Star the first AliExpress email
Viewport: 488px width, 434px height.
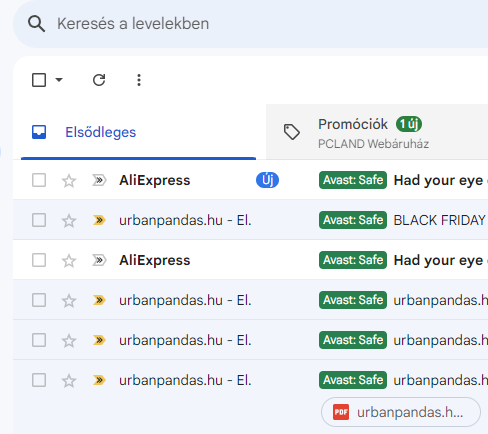[x=69, y=181]
